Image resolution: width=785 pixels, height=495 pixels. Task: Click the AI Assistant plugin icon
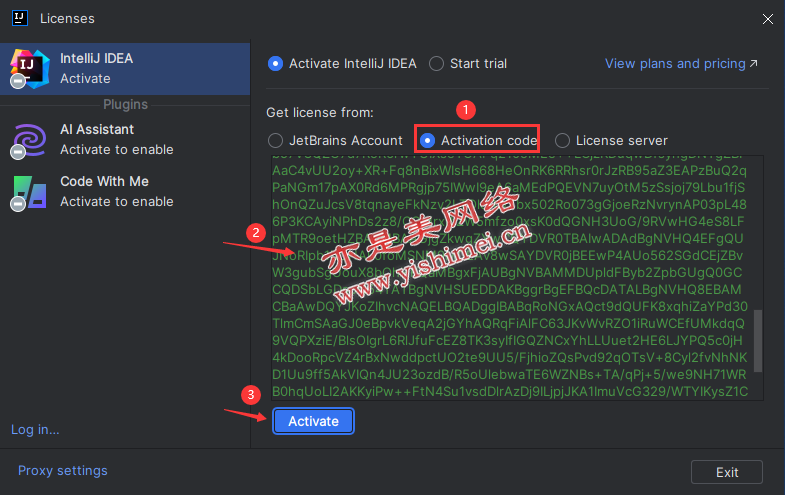click(x=30, y=141)
